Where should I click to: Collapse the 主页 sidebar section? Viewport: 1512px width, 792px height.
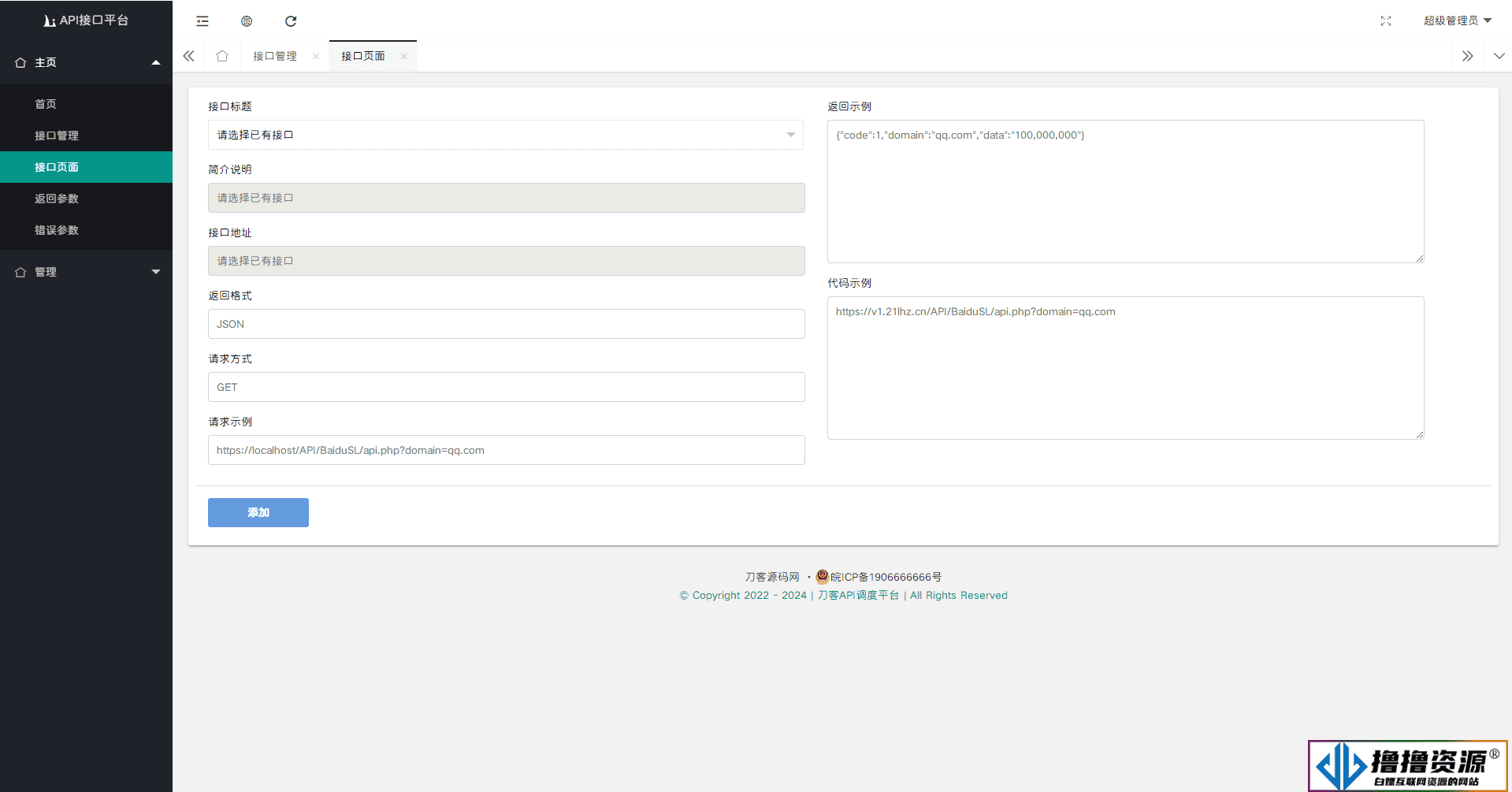click(x=86, y=62)
